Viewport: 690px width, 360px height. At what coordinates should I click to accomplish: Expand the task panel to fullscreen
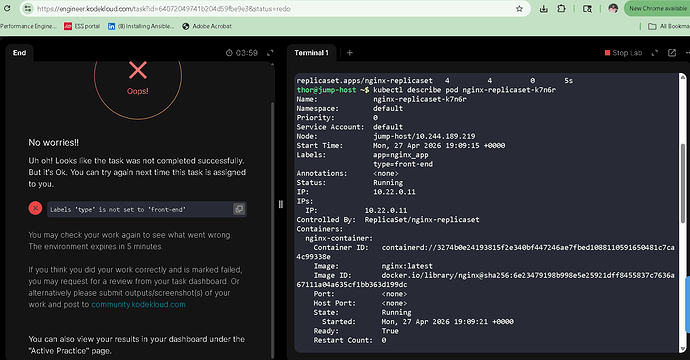click(x=270, y=53)
